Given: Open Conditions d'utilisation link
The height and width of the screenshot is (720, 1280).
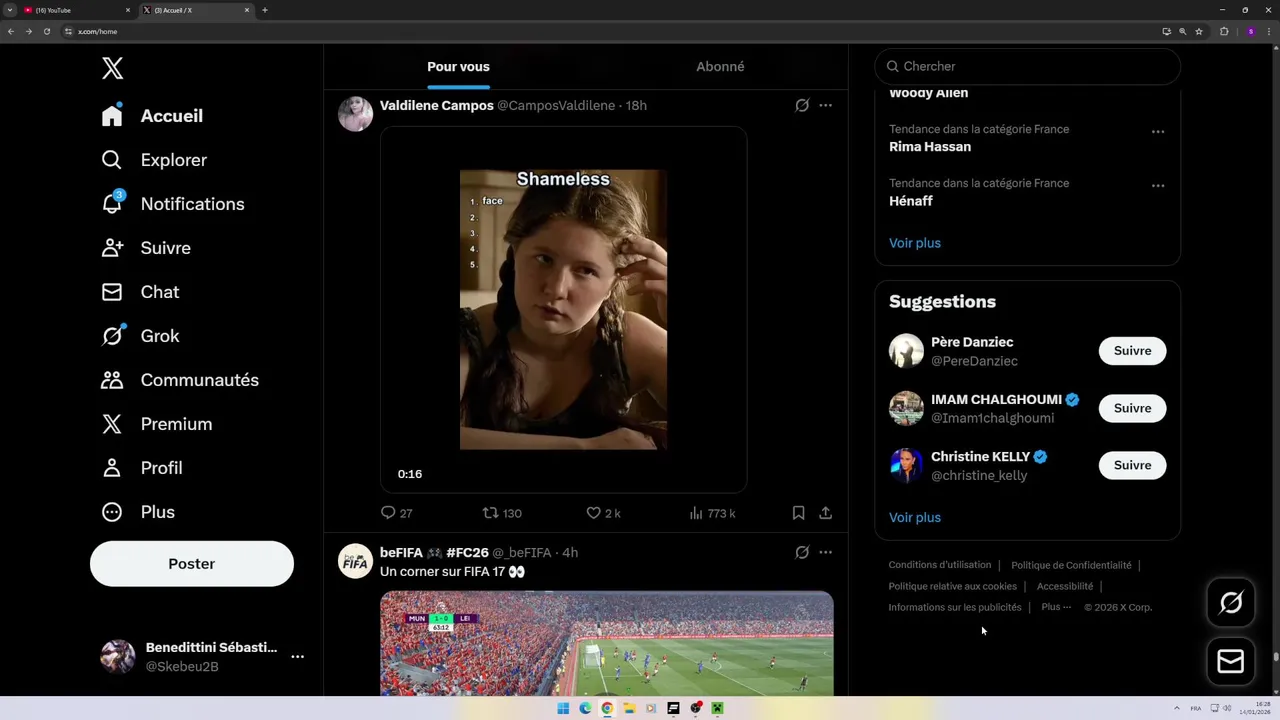Looking at the screenshot, I should [x=940, y=565].
